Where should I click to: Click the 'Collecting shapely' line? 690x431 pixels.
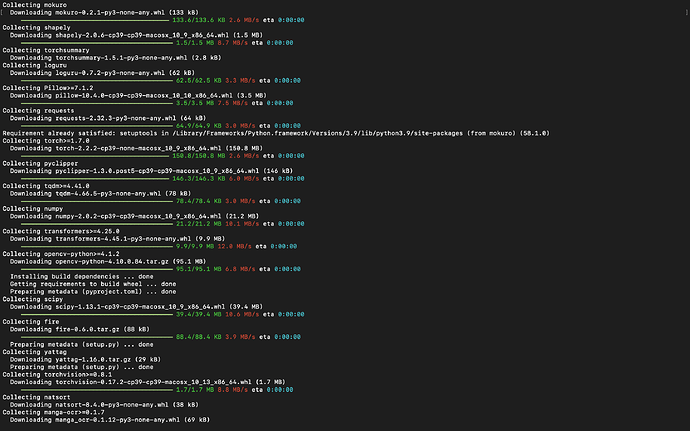(37, 28)
